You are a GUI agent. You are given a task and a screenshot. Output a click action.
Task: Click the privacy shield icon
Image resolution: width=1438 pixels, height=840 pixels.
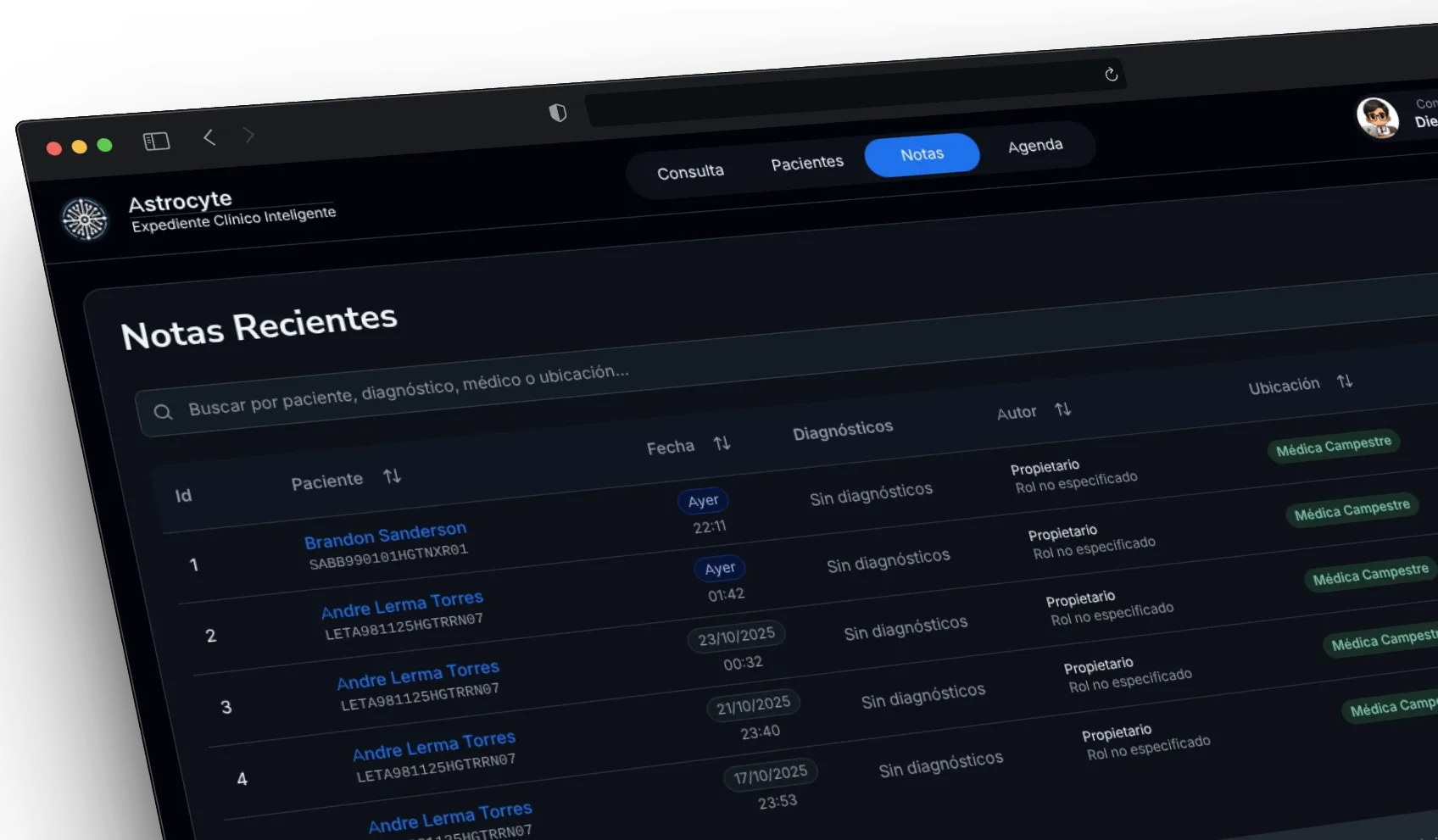click(558, 113)
